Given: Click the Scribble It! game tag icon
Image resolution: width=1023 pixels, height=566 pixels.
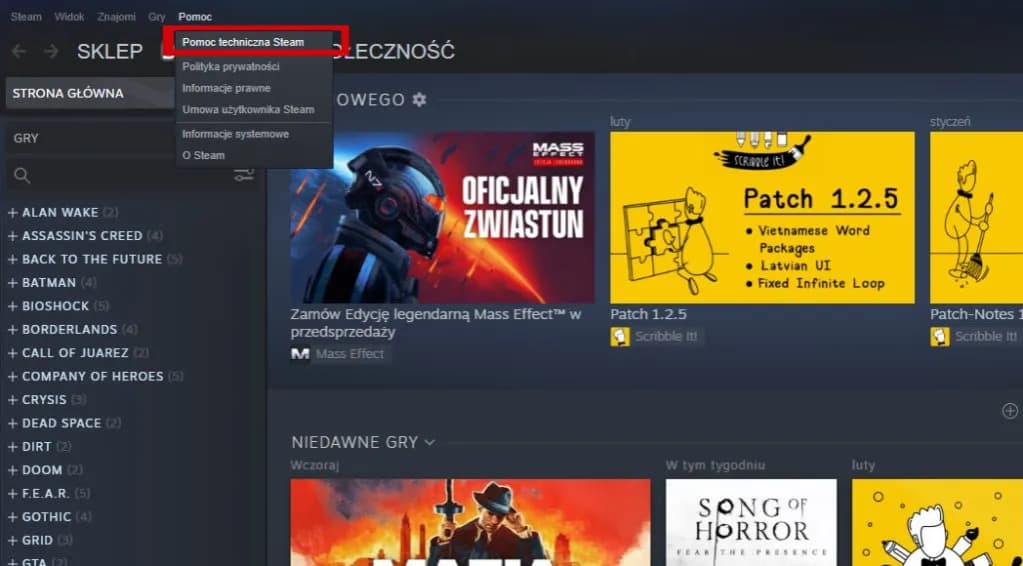Looking at the screenshot, I should [620, 337].
